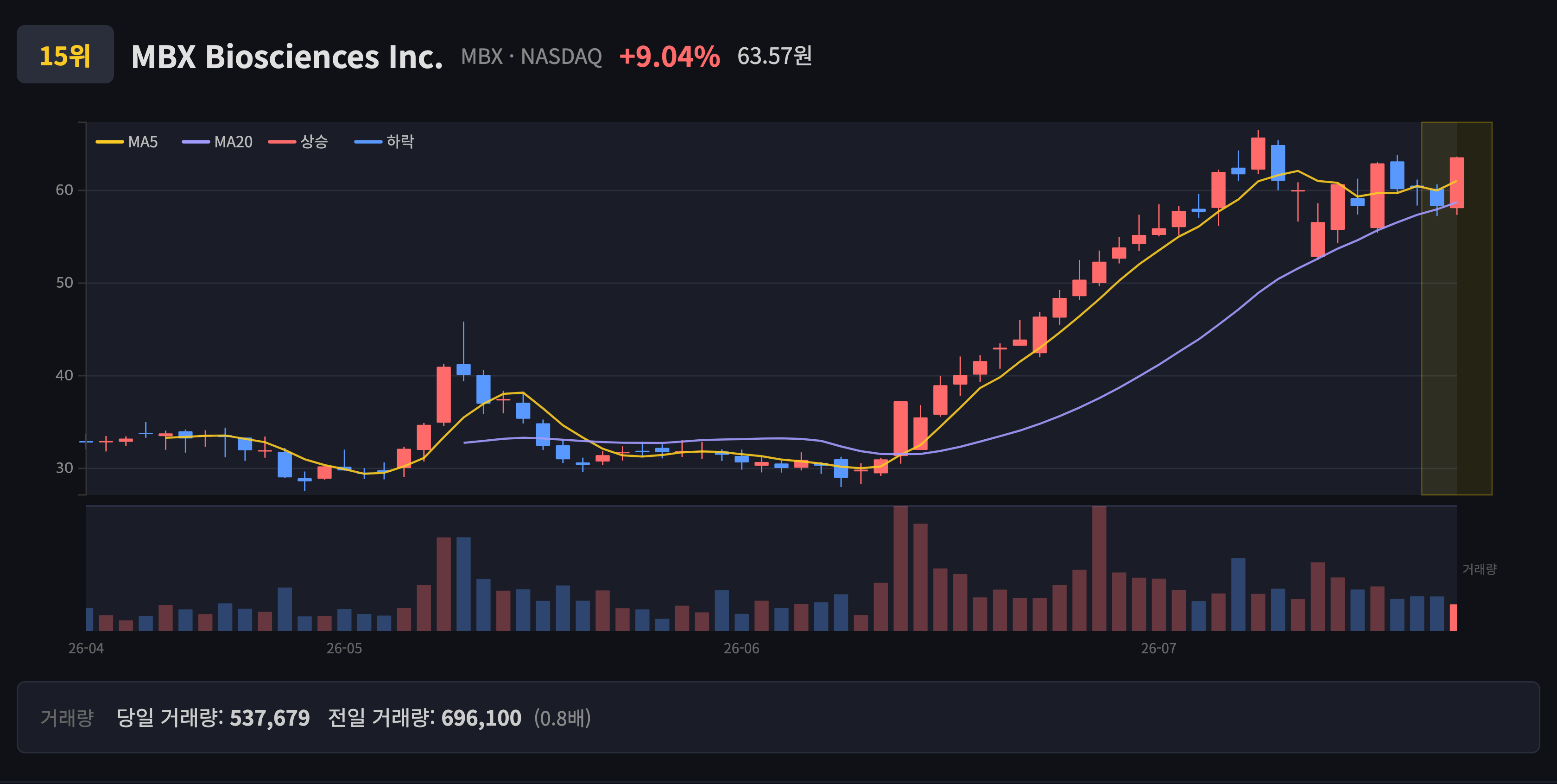1557x784 pixels.
Task: Select the 26-05 date axis marker
Action: 344,648
